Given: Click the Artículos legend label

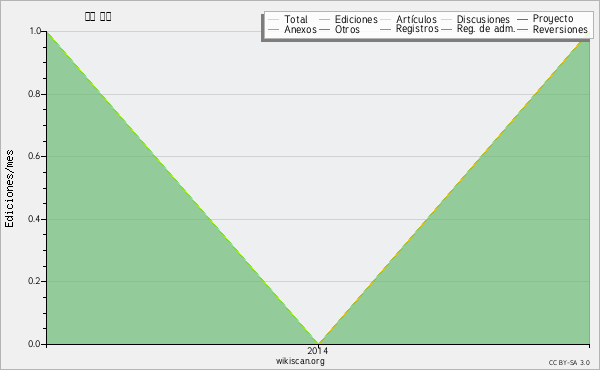Looking at the screenshot, I should coord(416,19).
